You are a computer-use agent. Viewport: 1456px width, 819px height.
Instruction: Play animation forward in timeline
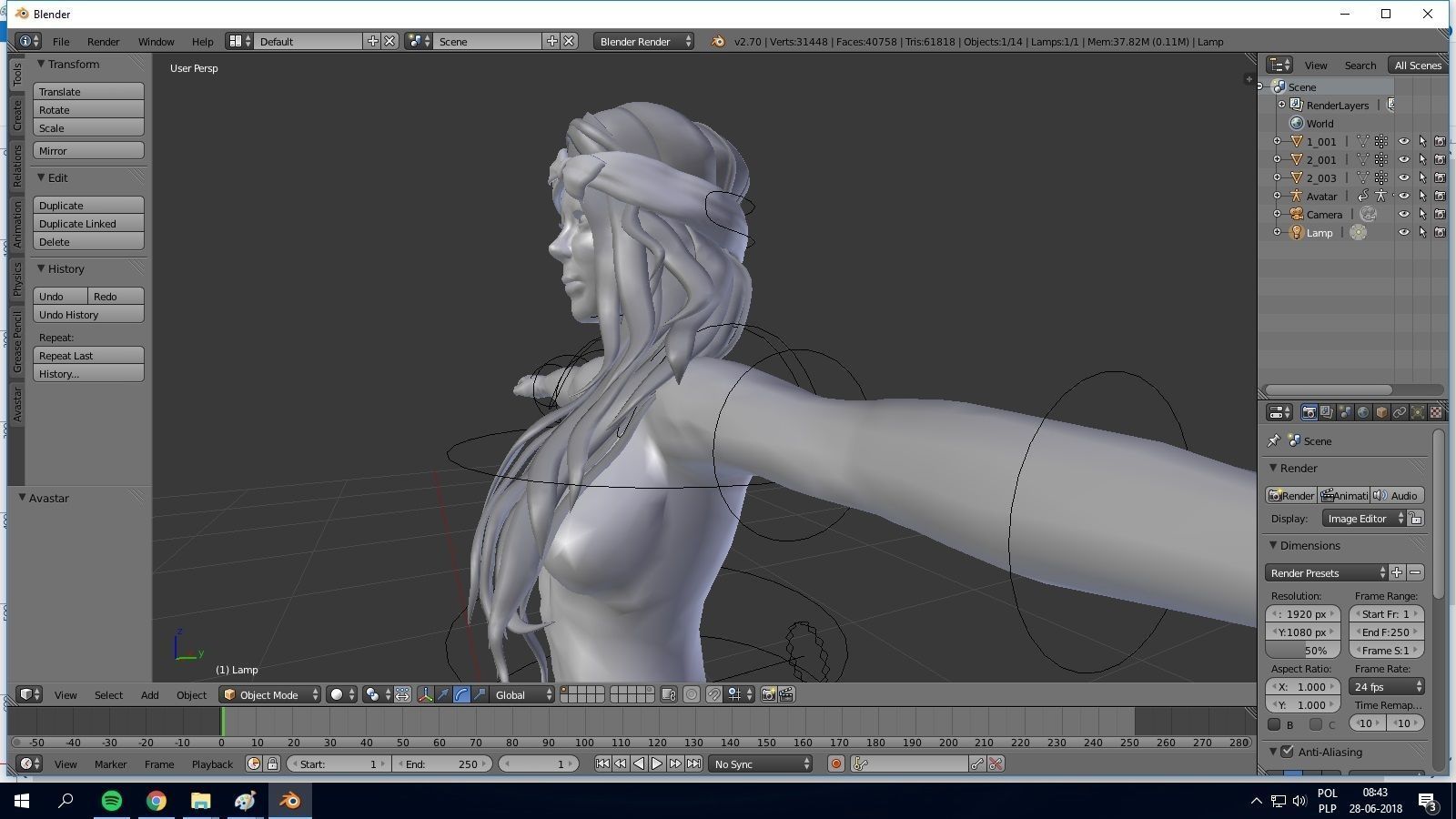[657, 763]
